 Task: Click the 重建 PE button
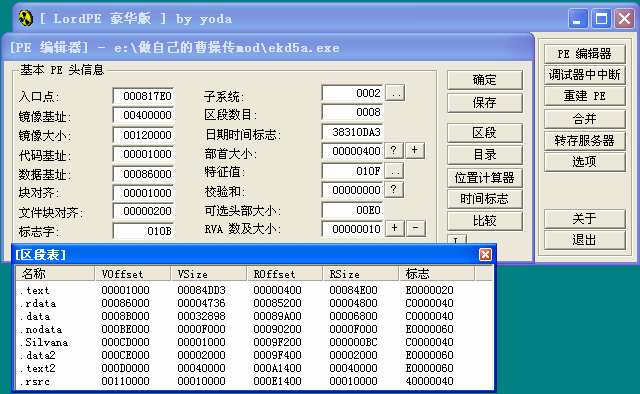(x=584, y=96)
